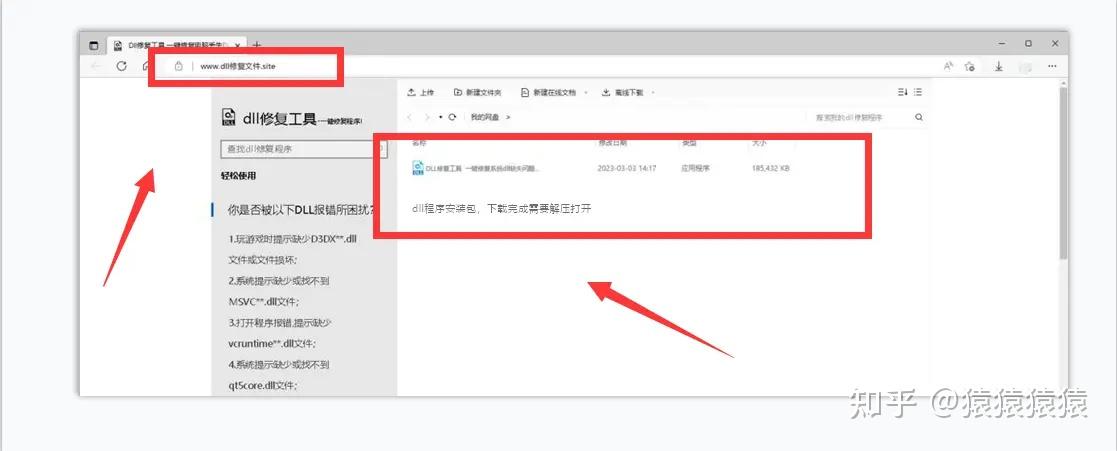Click 新建文件夹 to create a folder
Viewport: 1117px width, 451px height.
[x=477, y=93]
